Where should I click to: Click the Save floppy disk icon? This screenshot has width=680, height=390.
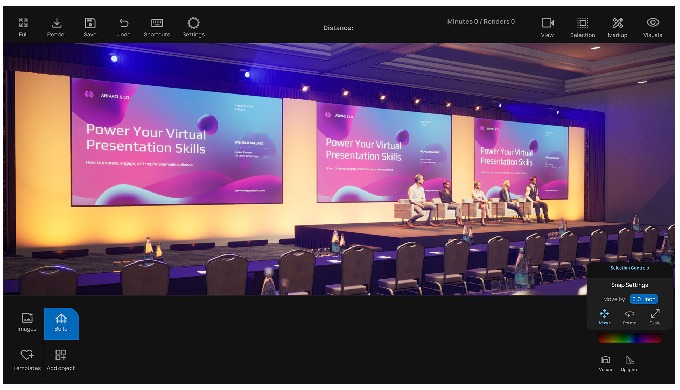pos(90,23)
